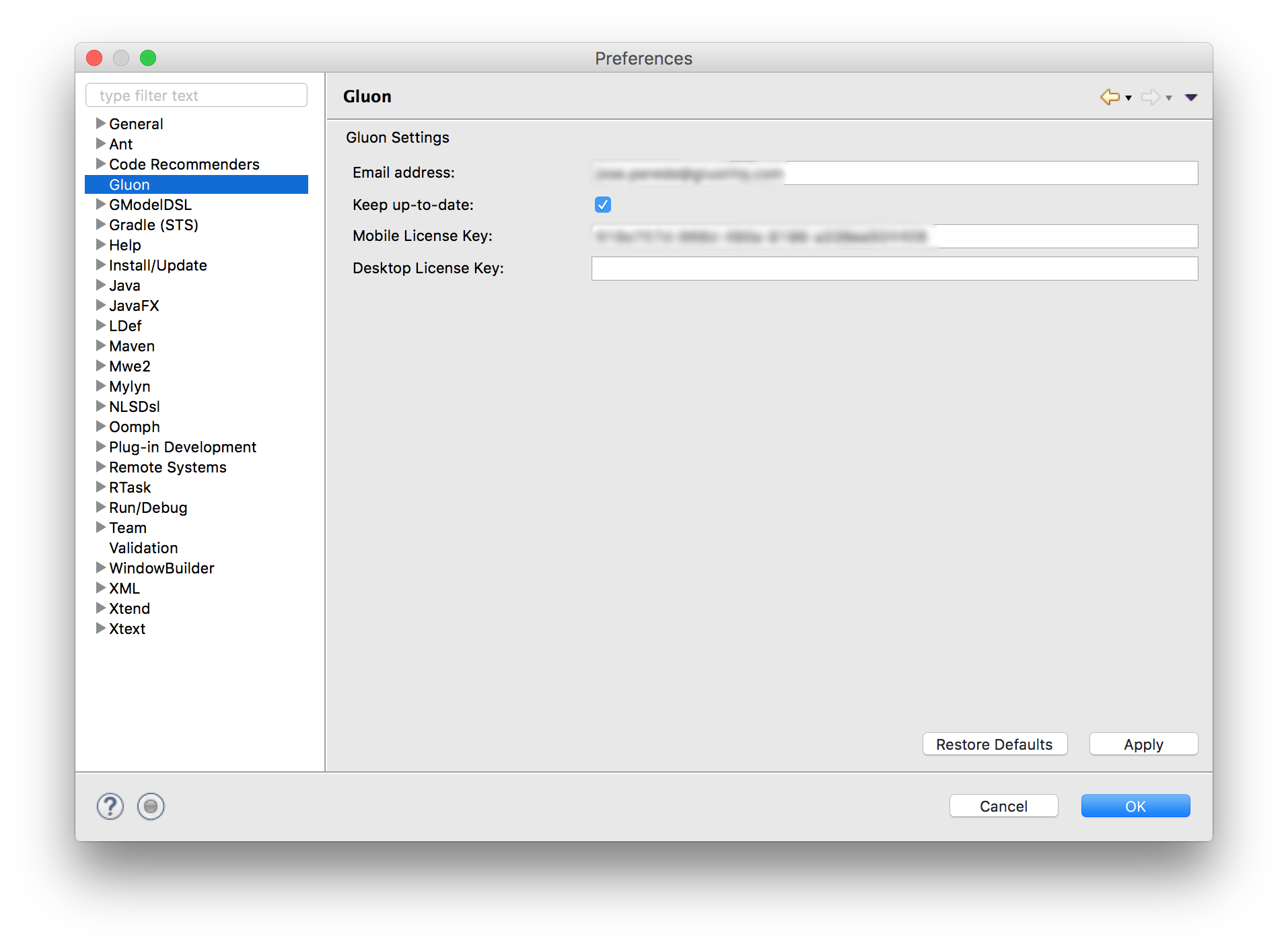Viewport: 1288px width, 949px height.
Task: Open the forward history dropdown arrow
Action: point(1169,98)
